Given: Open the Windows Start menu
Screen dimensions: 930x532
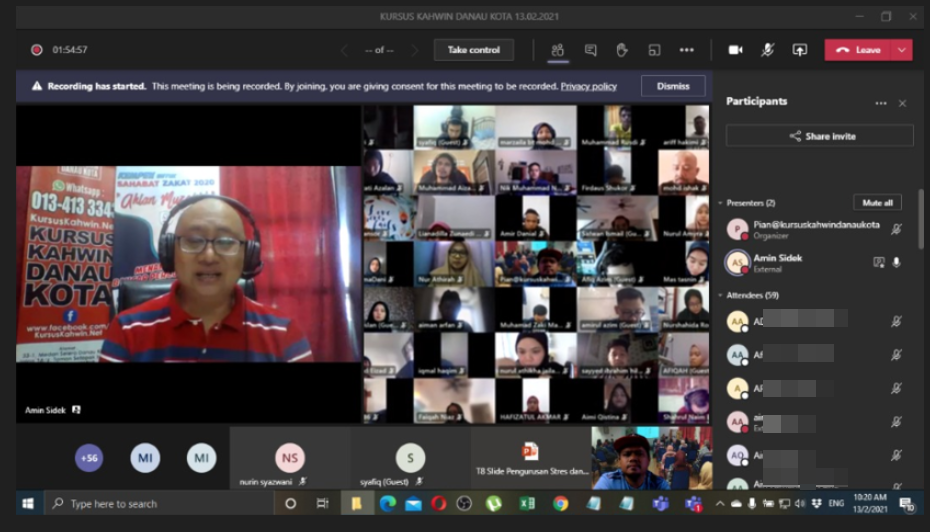Looking at the screenshot, I should point(28,504).
